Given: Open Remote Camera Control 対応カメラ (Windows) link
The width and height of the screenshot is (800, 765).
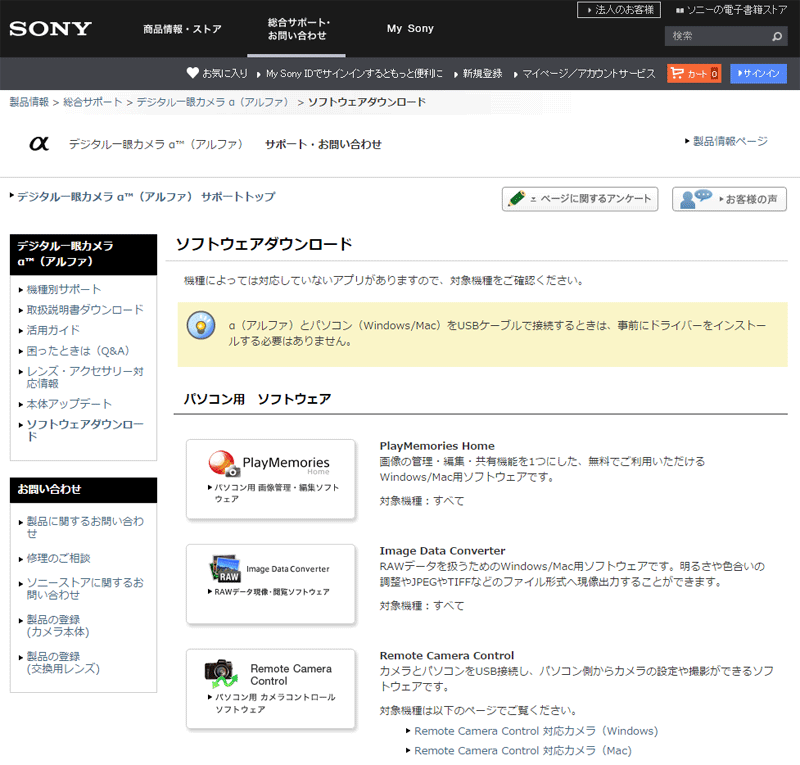Looking at the screenshot, I should (x=536, y=731).
